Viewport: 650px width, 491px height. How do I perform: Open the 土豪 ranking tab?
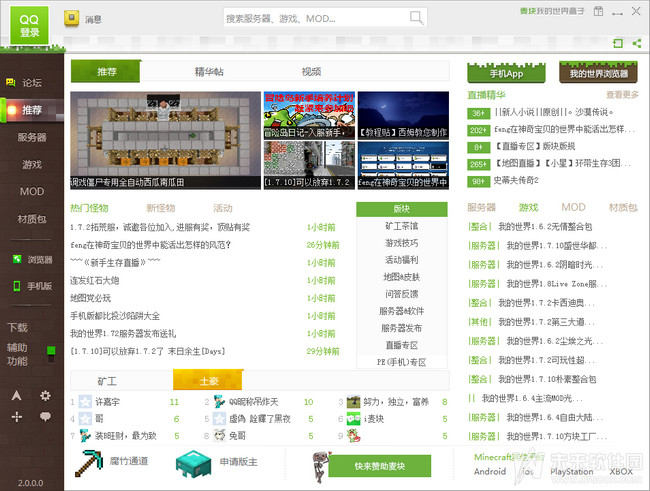pyautogui.click(x=208, y=381)
